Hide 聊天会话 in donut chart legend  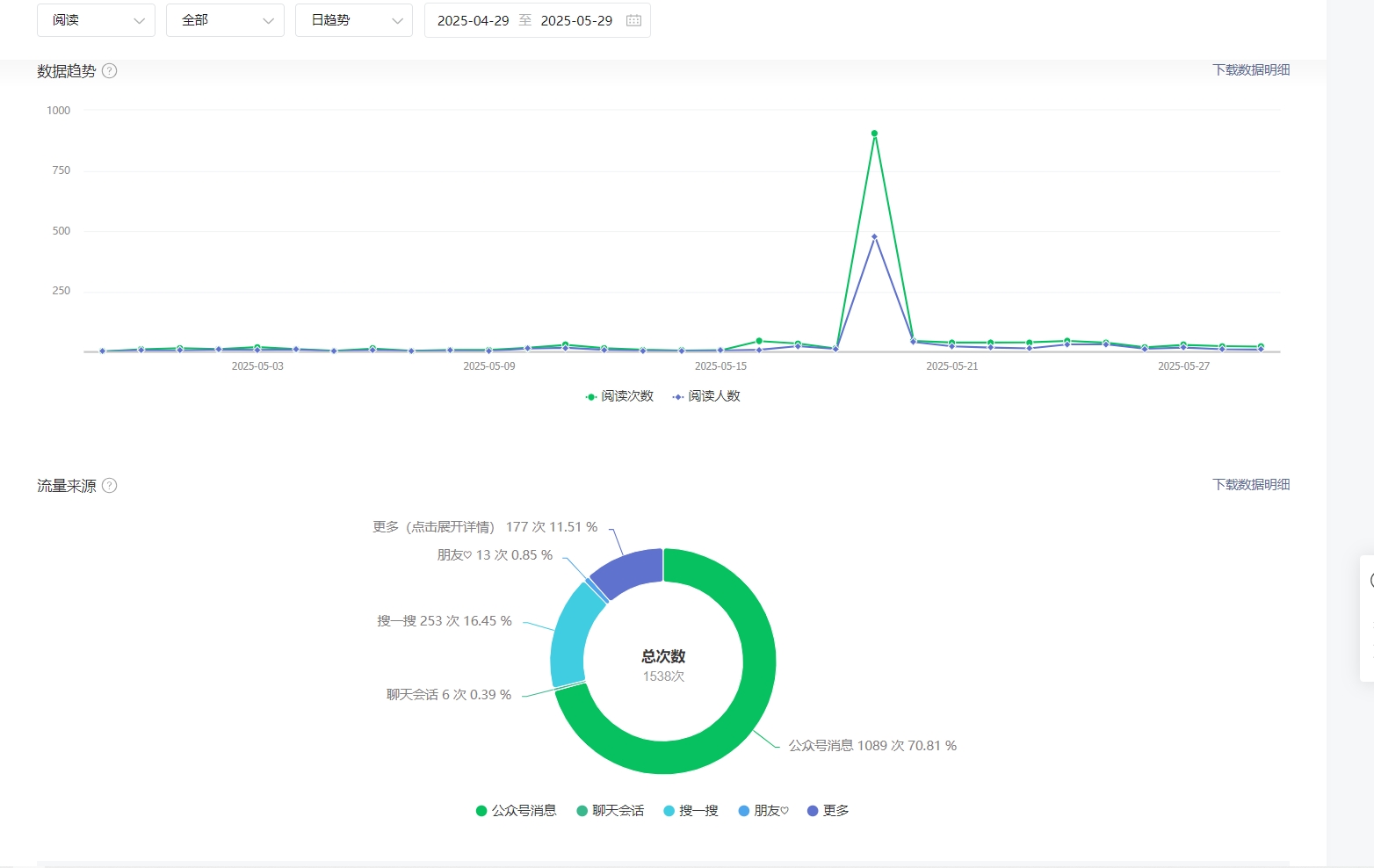coord(611,811)
